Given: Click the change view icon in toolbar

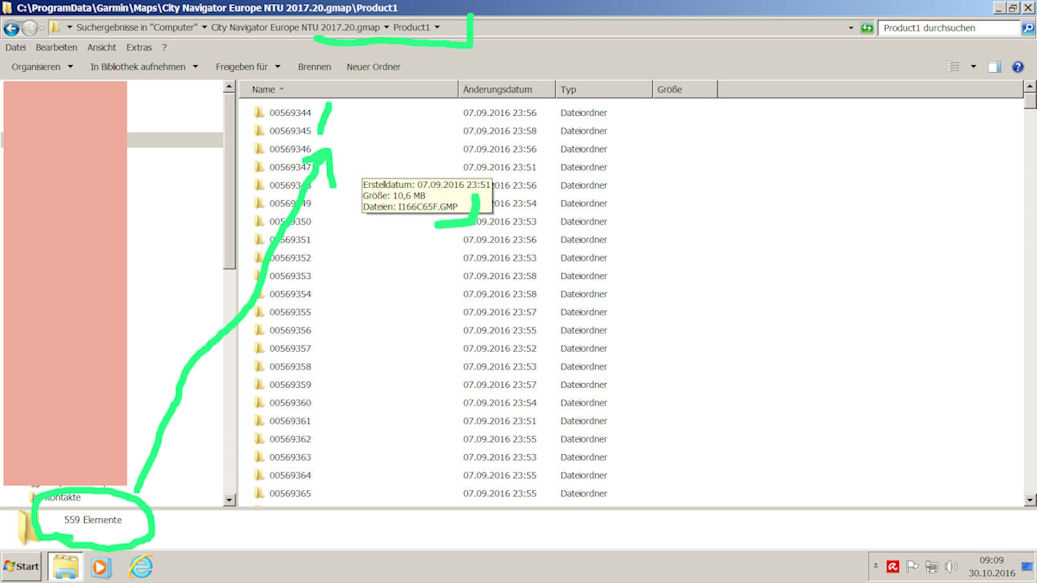Looking at the screenshot, I should (953, 67).
